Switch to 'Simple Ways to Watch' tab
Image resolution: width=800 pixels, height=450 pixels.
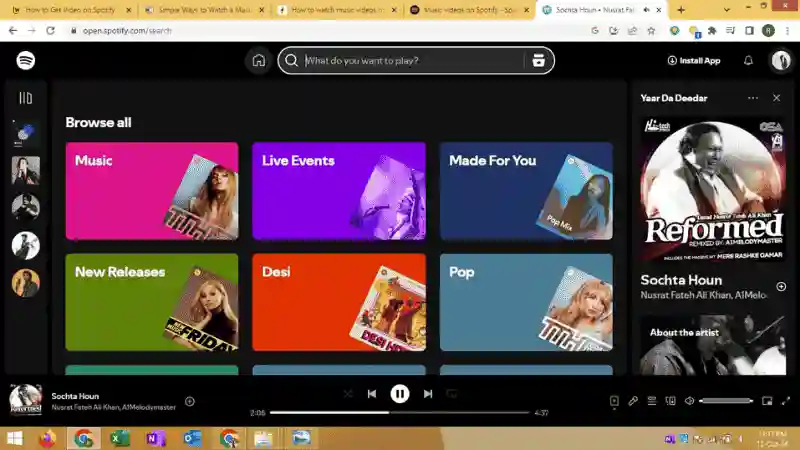coord(204,10)
